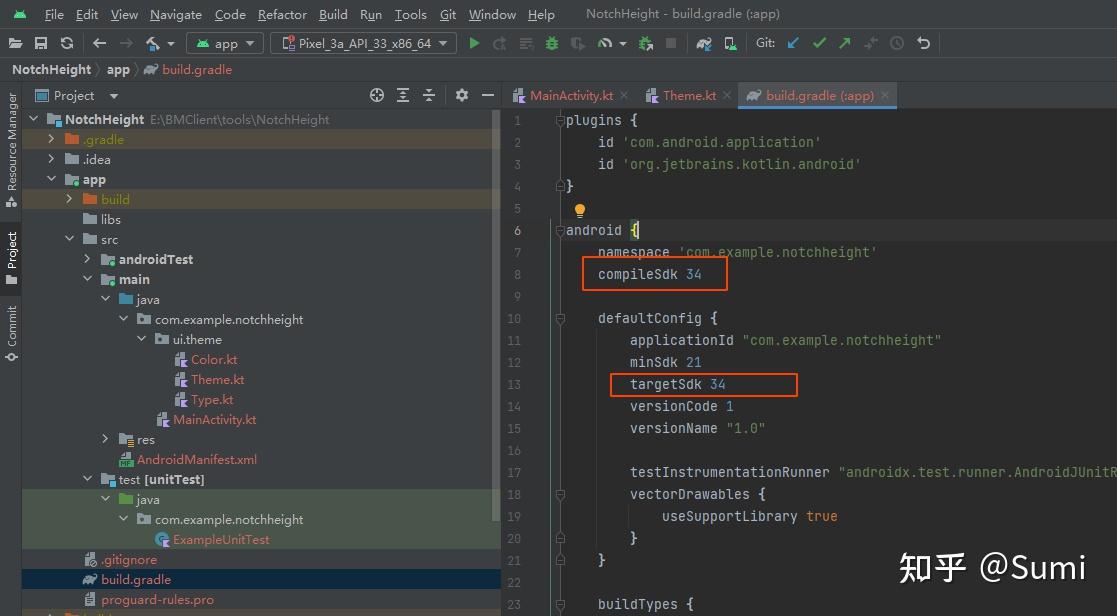Open the Device Manager toolbar icon
1117x616 pixels.
(730, 43)
